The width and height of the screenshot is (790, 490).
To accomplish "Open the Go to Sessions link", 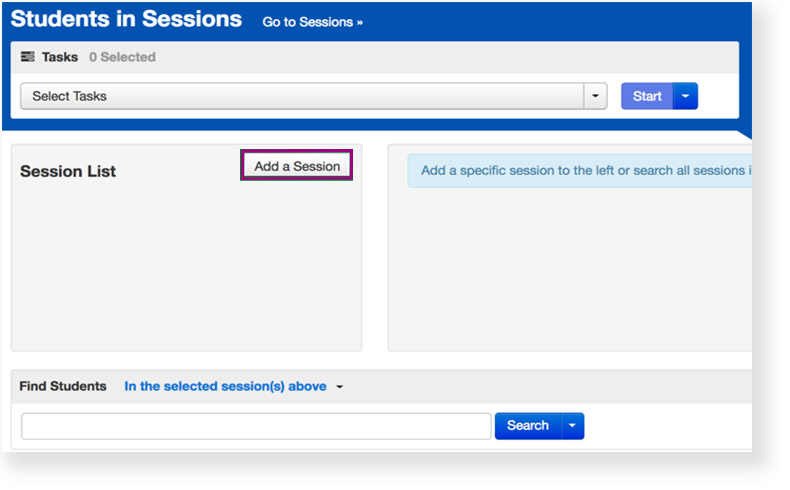I will coord(312,22).
